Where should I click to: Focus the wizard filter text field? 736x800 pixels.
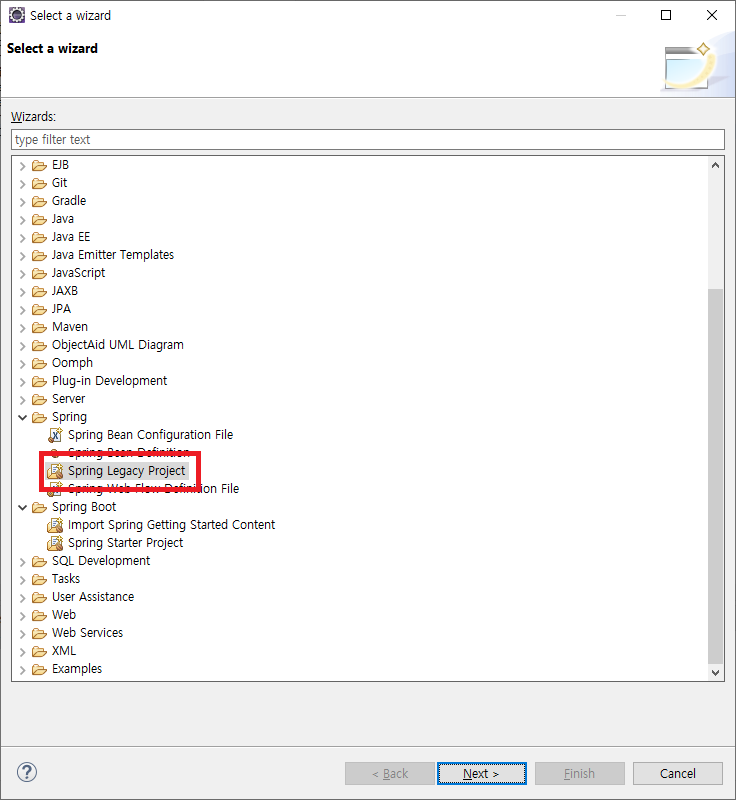368,139
